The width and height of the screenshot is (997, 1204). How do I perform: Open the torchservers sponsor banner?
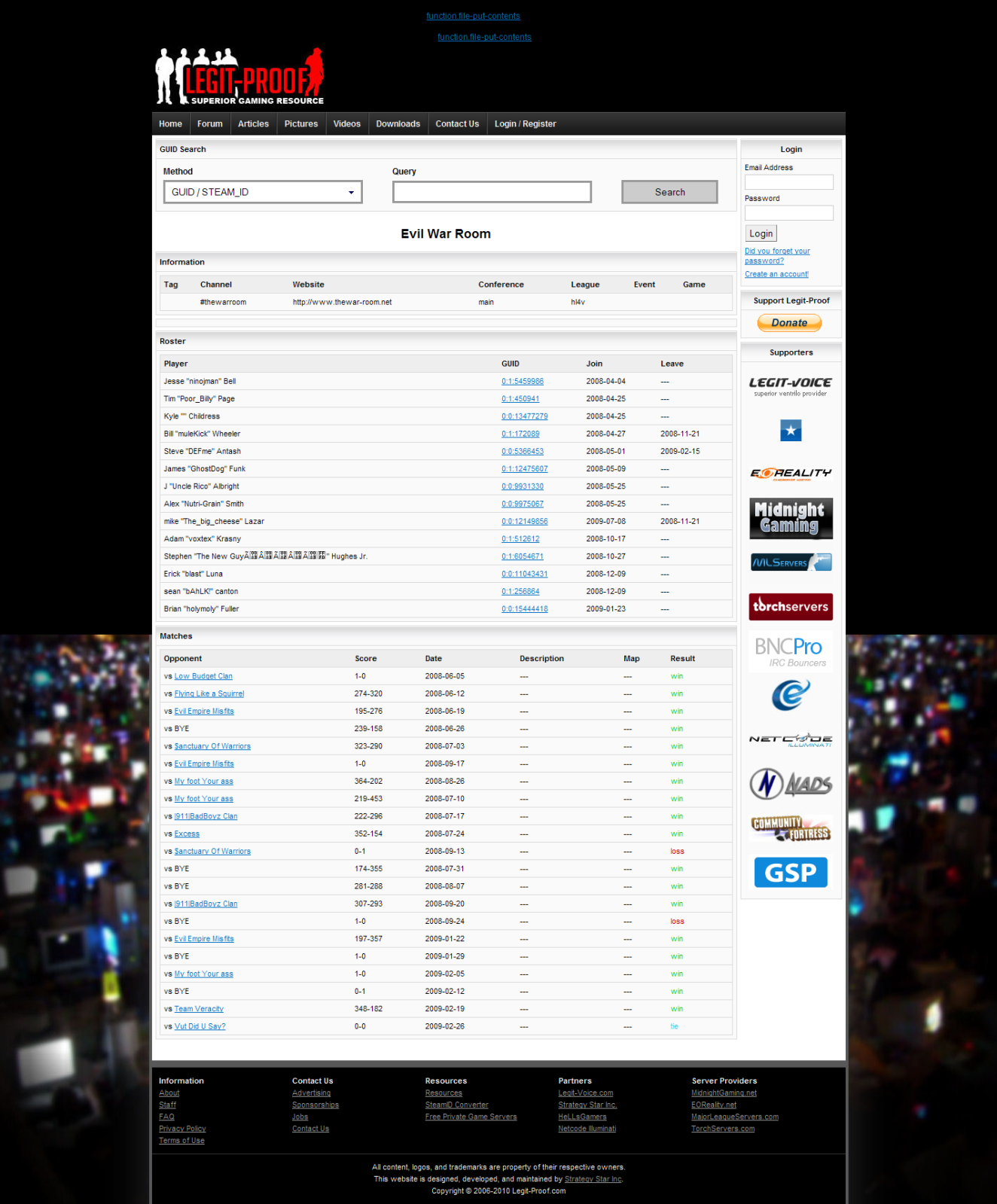click(790, 606)
